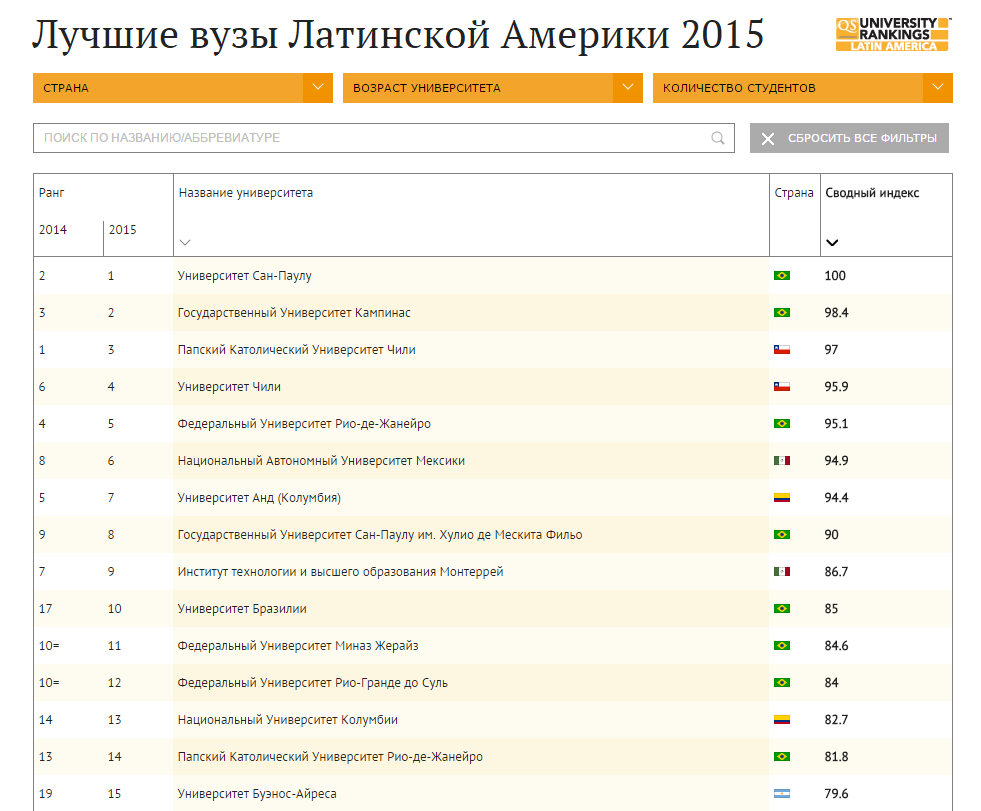Viewport: 981px width, 811px height.
Task: Open the Возраст университета dropdown
Action: pos(492,88)
